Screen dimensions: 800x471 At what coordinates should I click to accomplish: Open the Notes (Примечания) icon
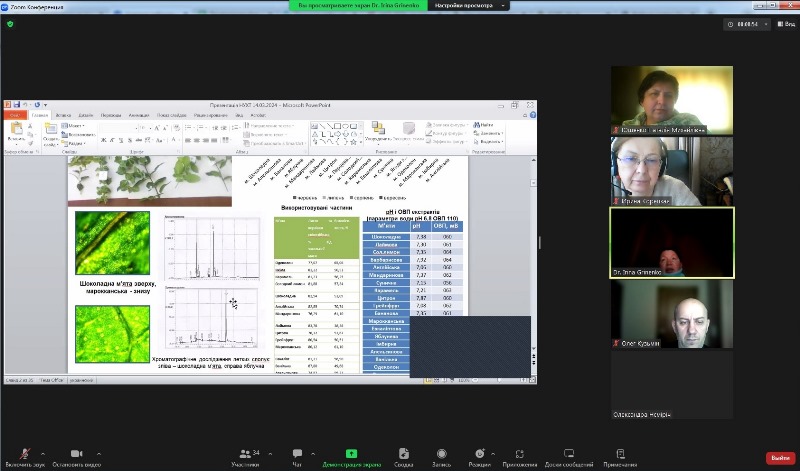pyautogui.click(x=620, y=453)
